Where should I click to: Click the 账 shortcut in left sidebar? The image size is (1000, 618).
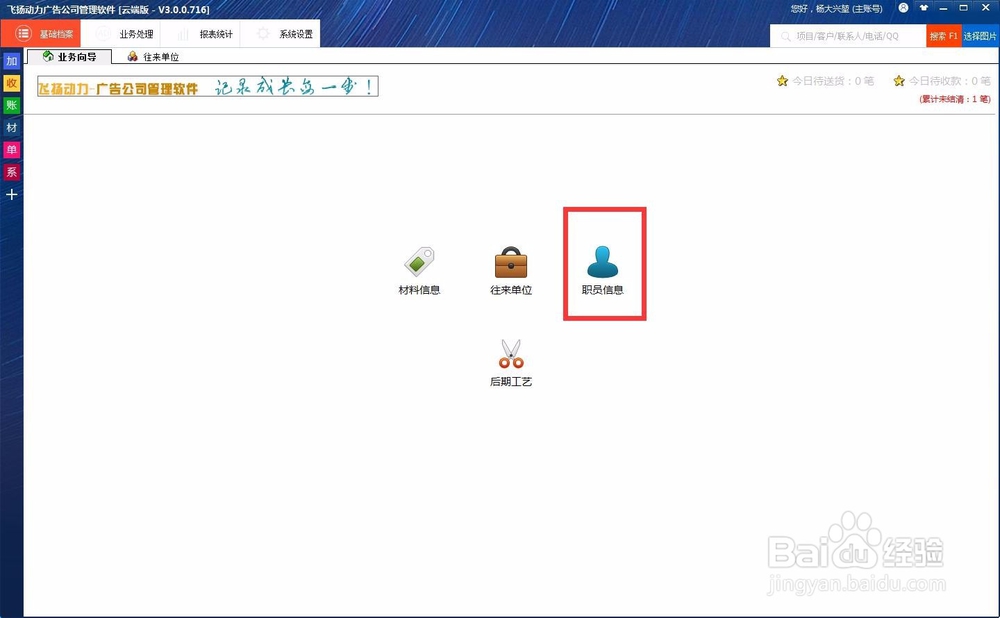click(11, 105)
